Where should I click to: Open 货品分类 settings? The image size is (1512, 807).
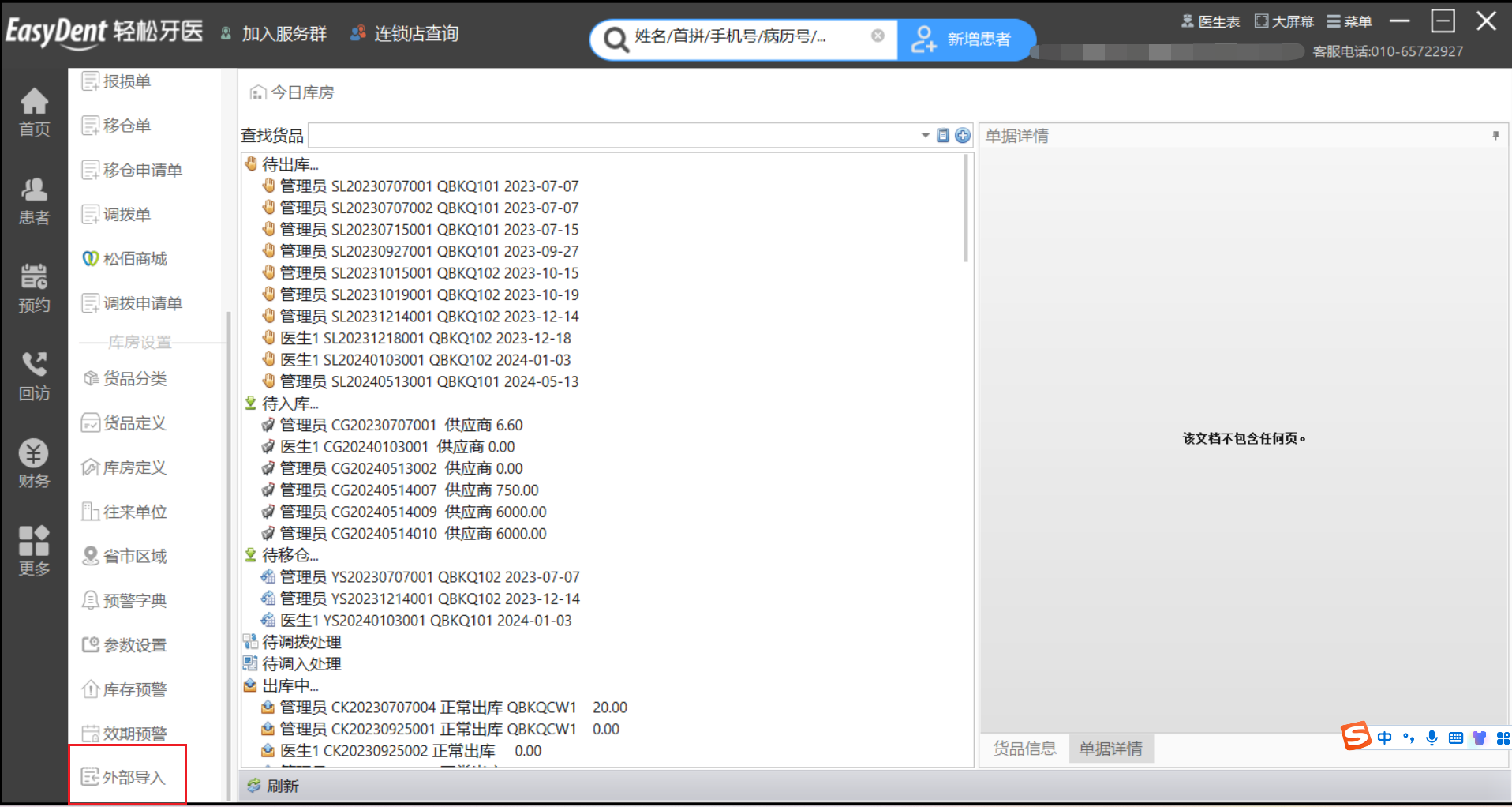(x=125, y=378)
